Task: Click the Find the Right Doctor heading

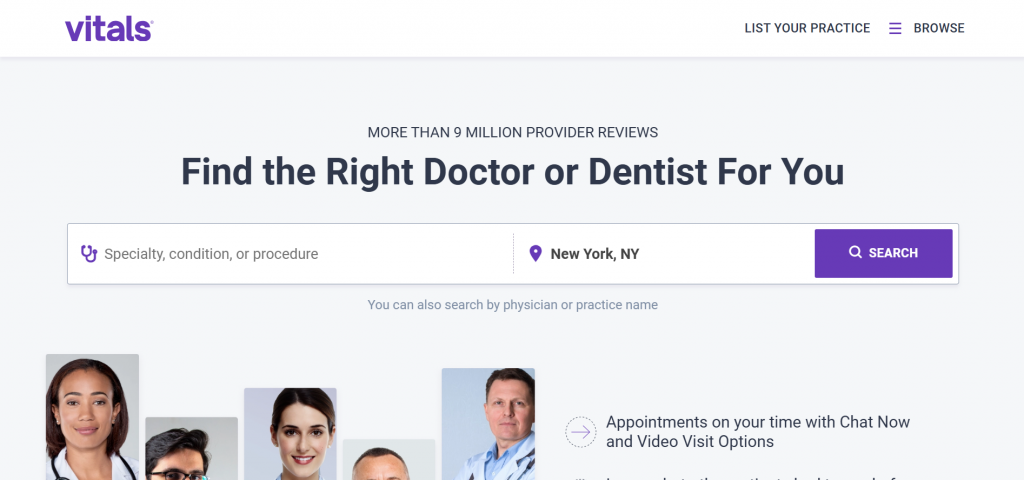Action: pyautogui.click(x=512, y=172)
